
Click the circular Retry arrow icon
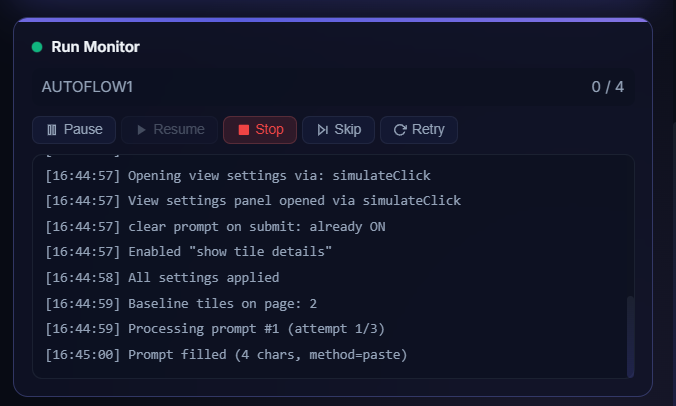tap(400, 130)
